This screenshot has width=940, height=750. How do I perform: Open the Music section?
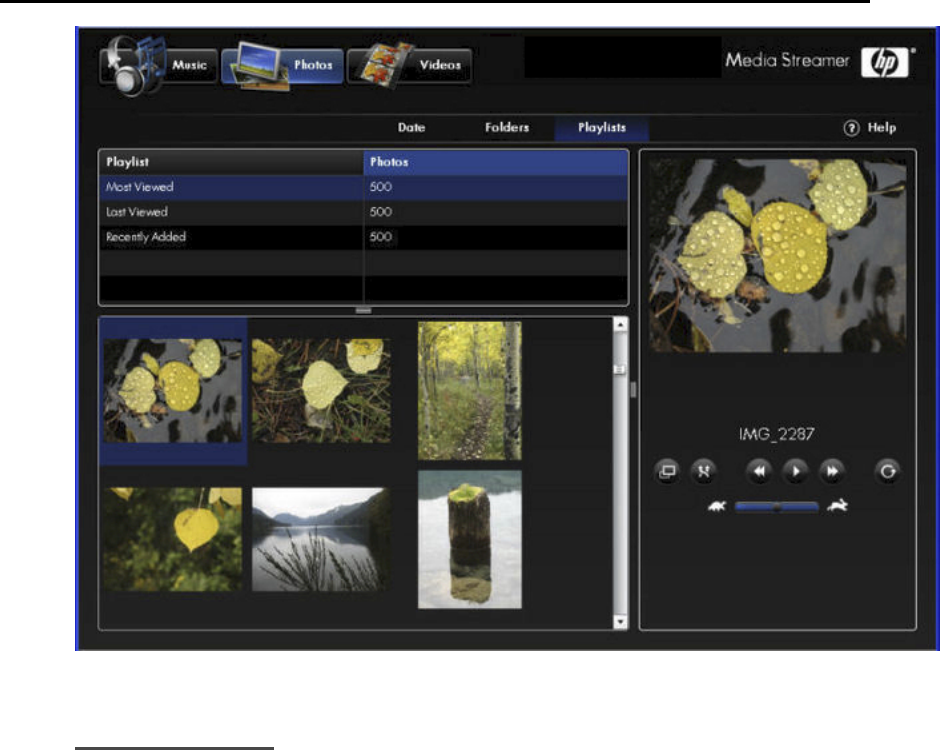[x=159, y=65]
